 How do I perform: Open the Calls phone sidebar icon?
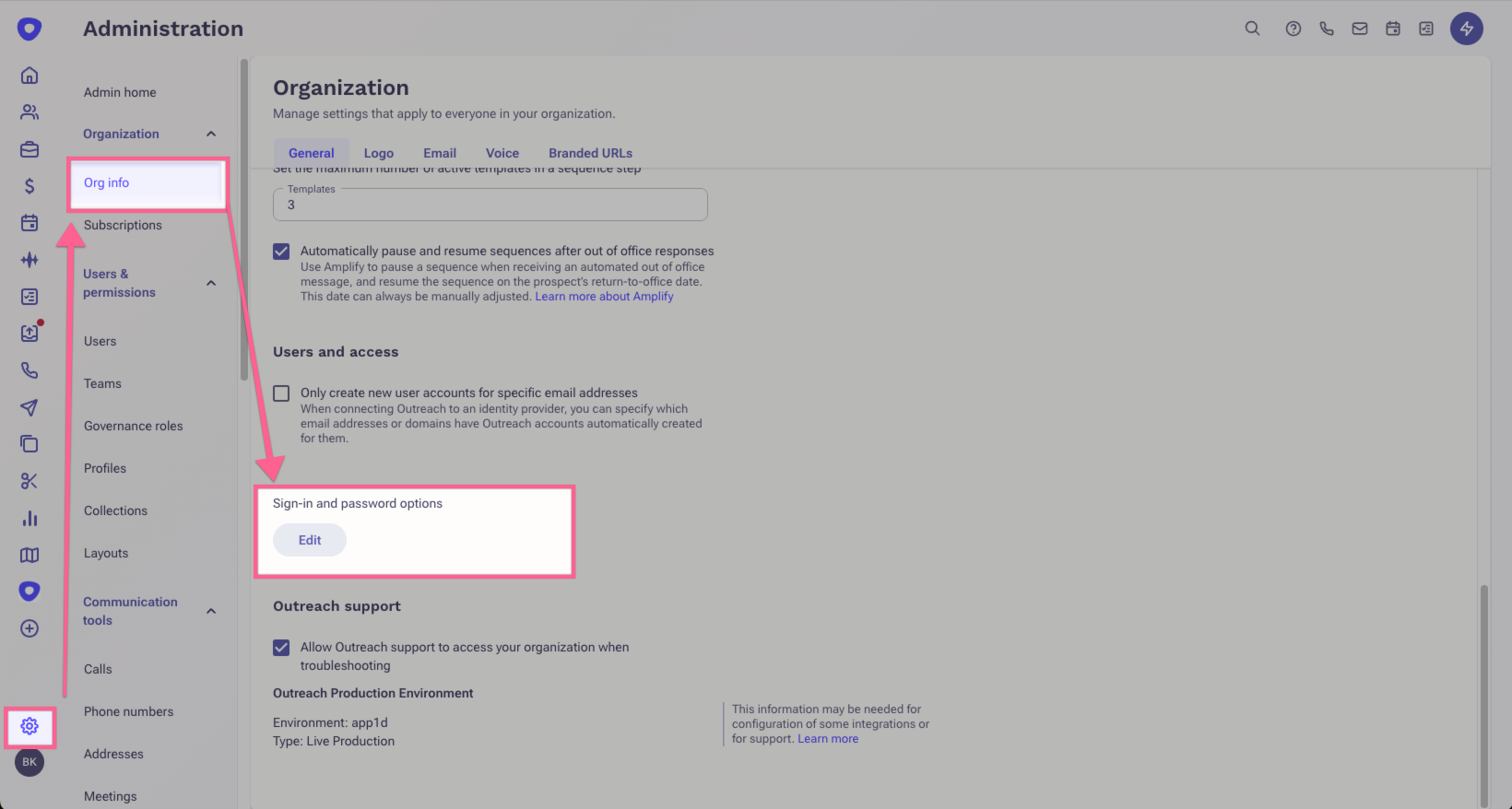pos(30,370)
